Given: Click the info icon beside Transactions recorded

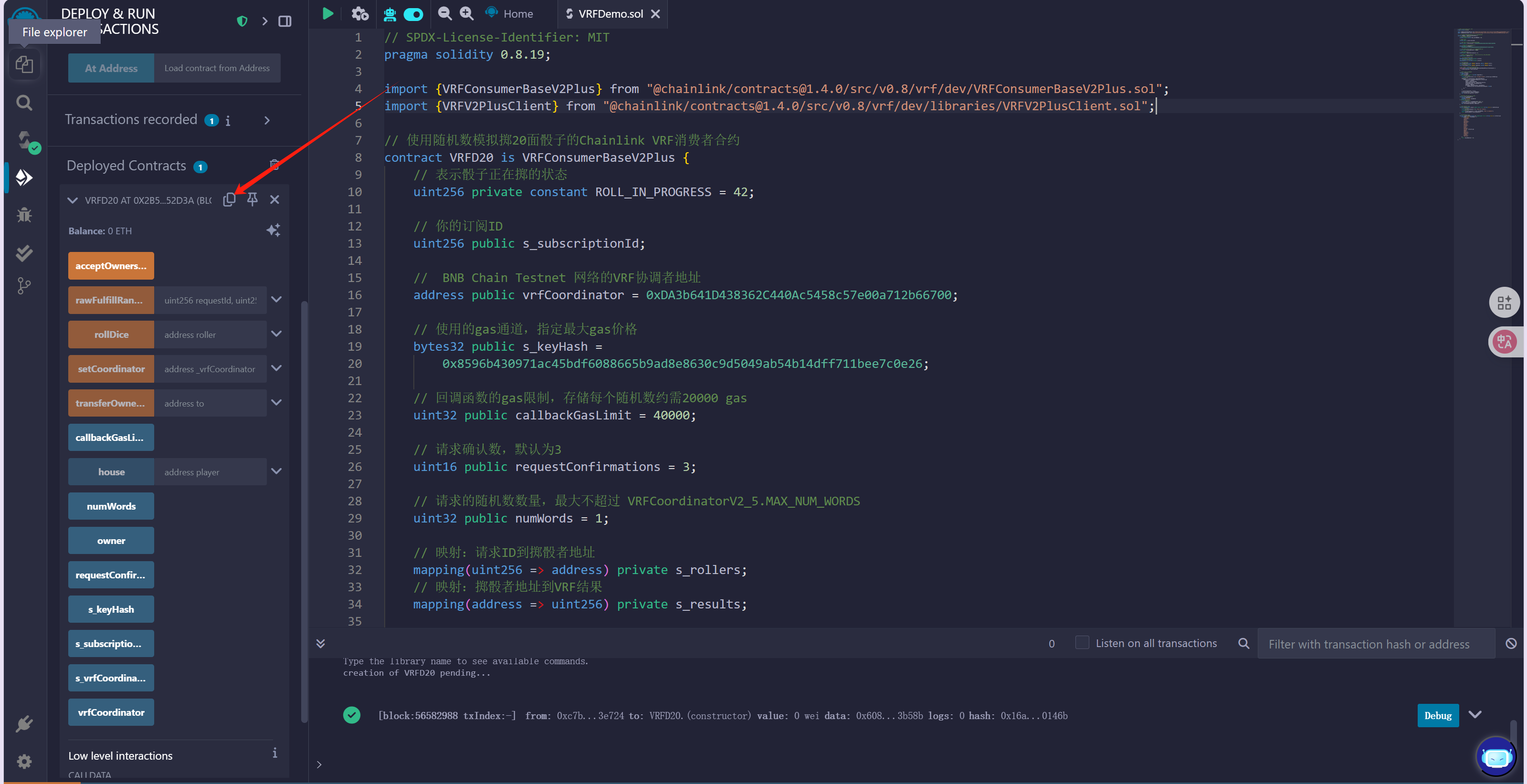Looking at the screenshot, I should coord(228,121).
